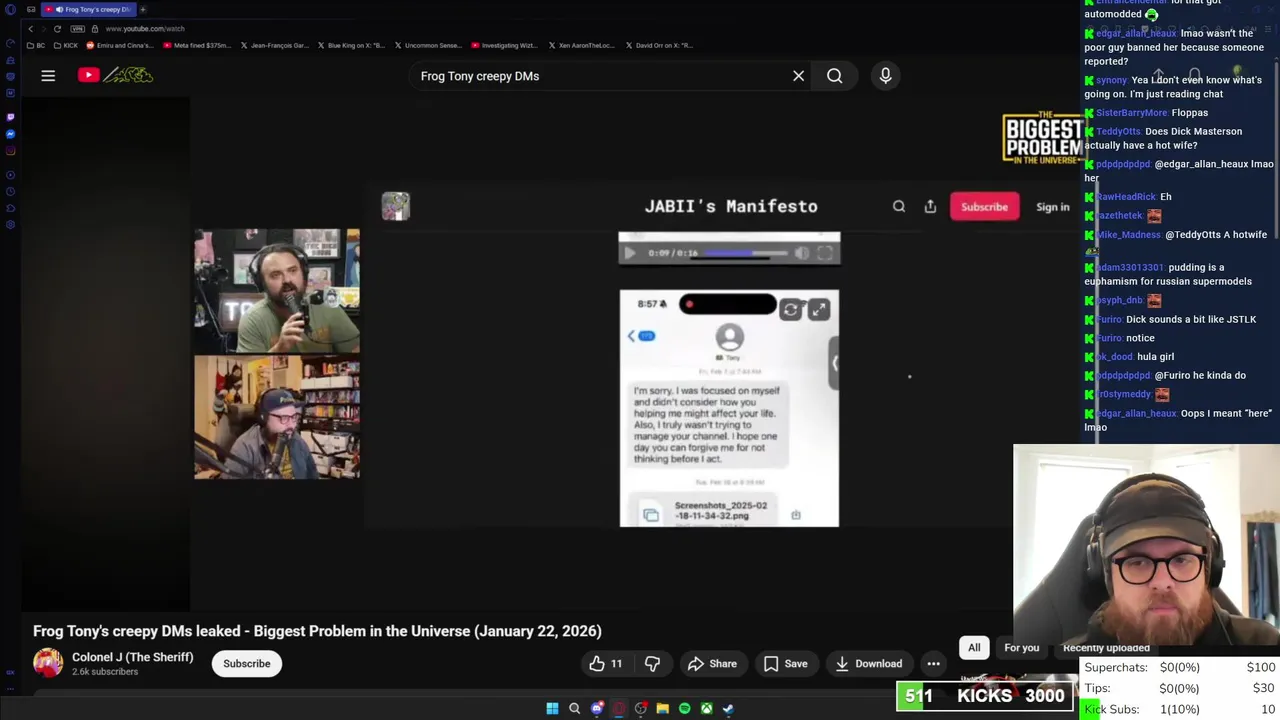The image size is (1280, 720).
Task: Open 'Investigating Wizt...' bookmark
Action: (x=504, y=45)
